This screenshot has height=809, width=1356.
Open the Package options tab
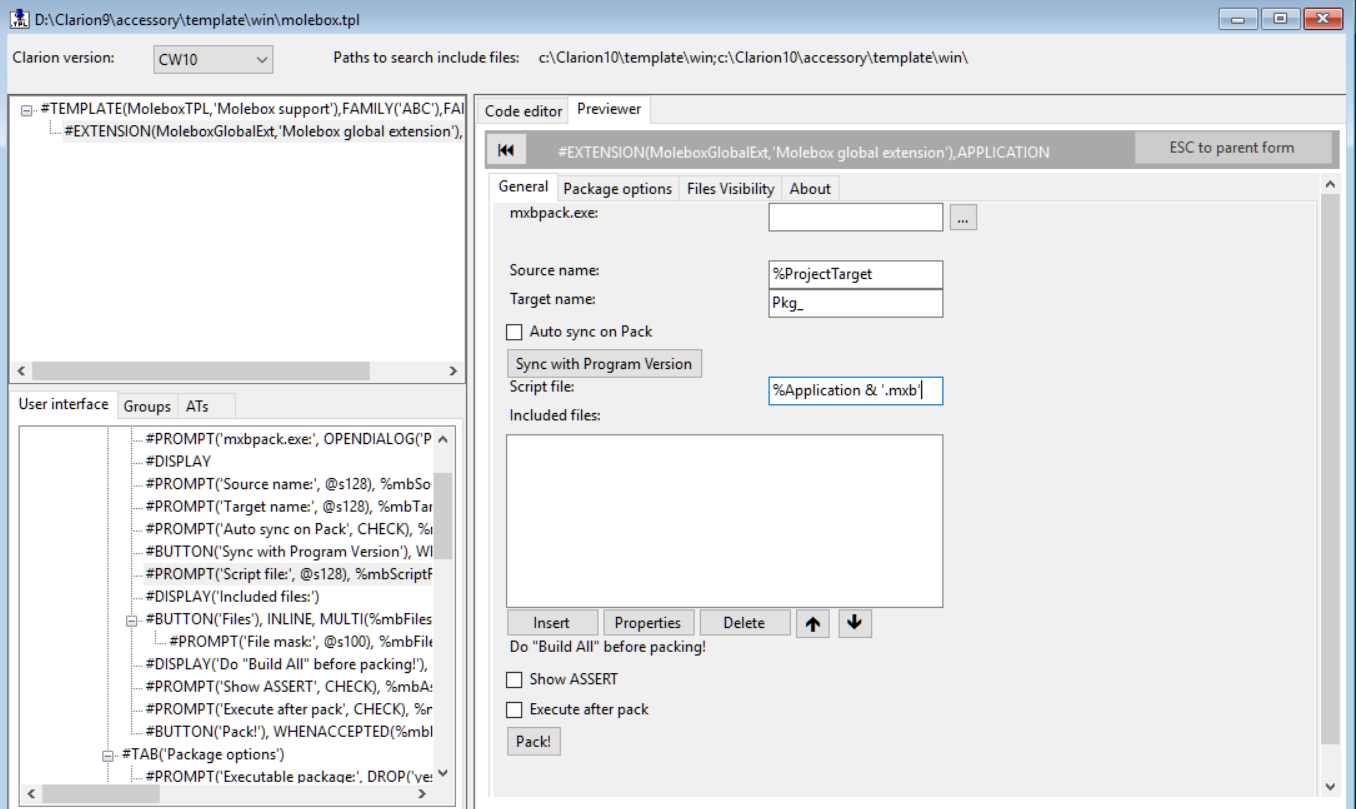[617, 189]
